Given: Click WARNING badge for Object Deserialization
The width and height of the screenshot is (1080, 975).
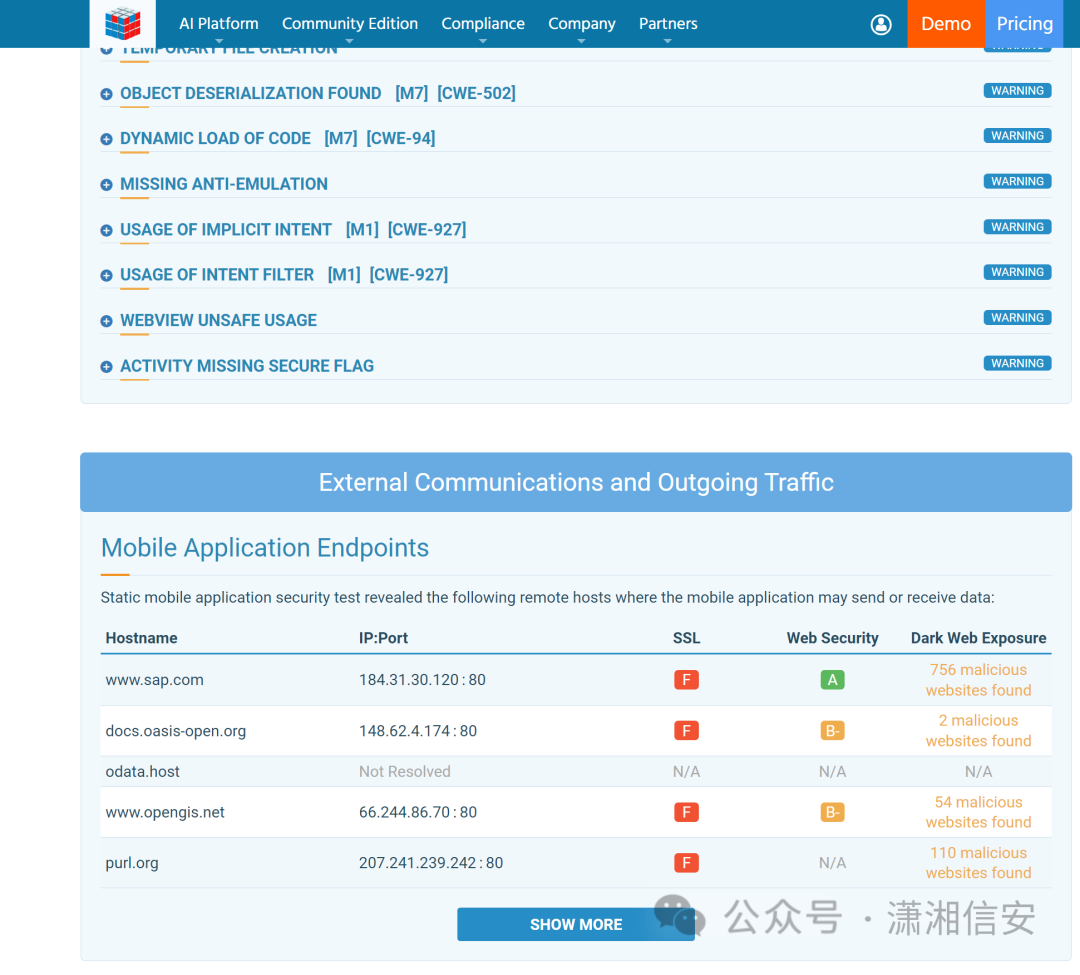Looking at the screenshot, I should [1017, 90].
